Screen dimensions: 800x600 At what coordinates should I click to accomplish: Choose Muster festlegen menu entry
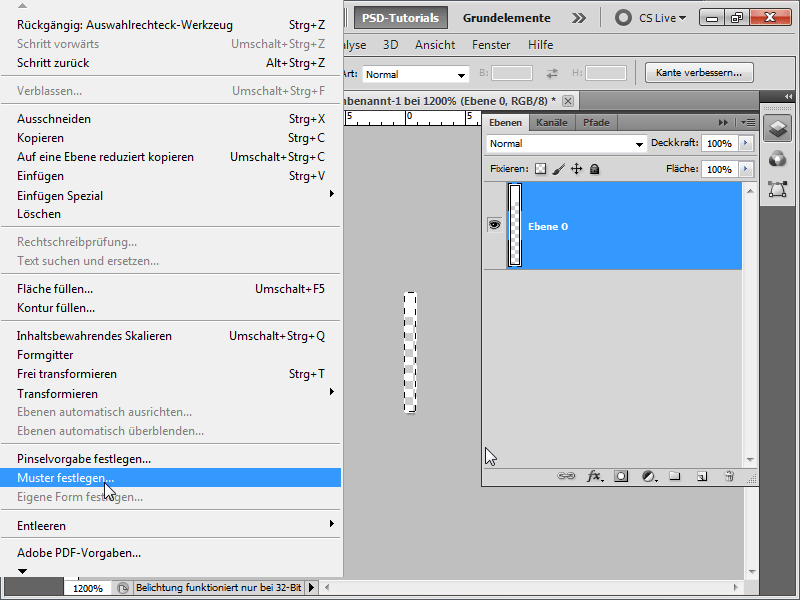(171, 478)
